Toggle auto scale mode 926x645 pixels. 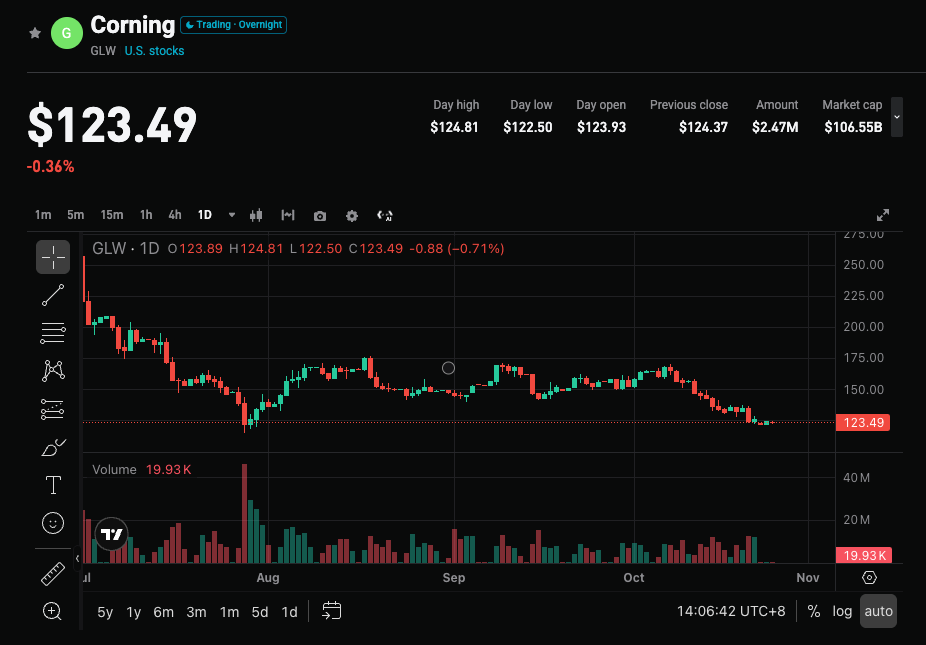[x=878, y=611]
